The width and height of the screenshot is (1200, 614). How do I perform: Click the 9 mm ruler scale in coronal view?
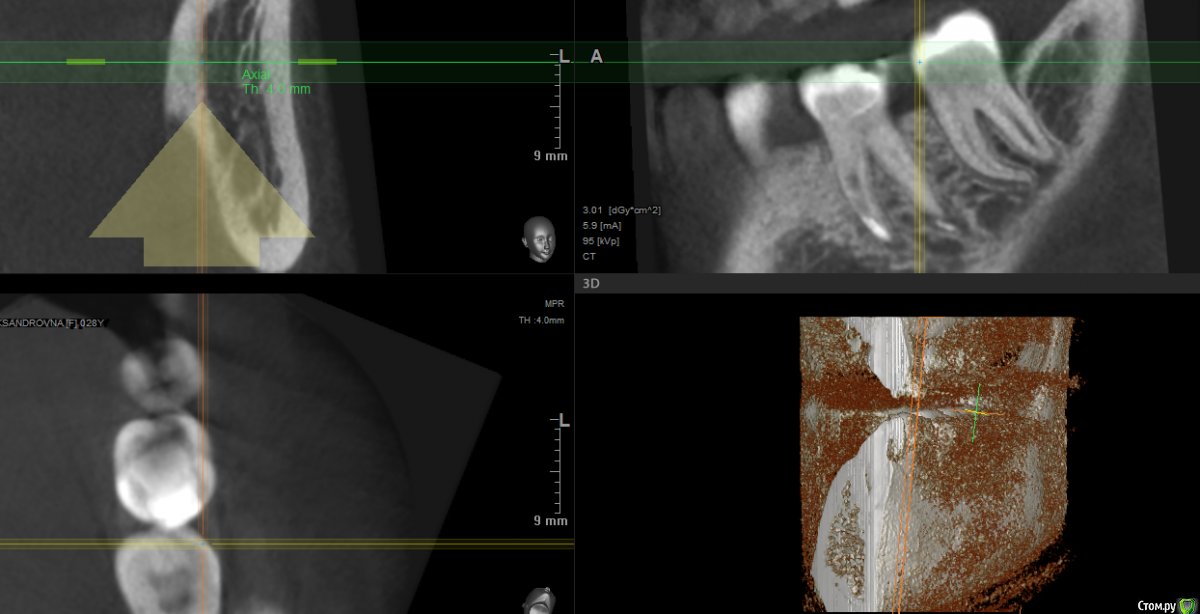point(550,156)
